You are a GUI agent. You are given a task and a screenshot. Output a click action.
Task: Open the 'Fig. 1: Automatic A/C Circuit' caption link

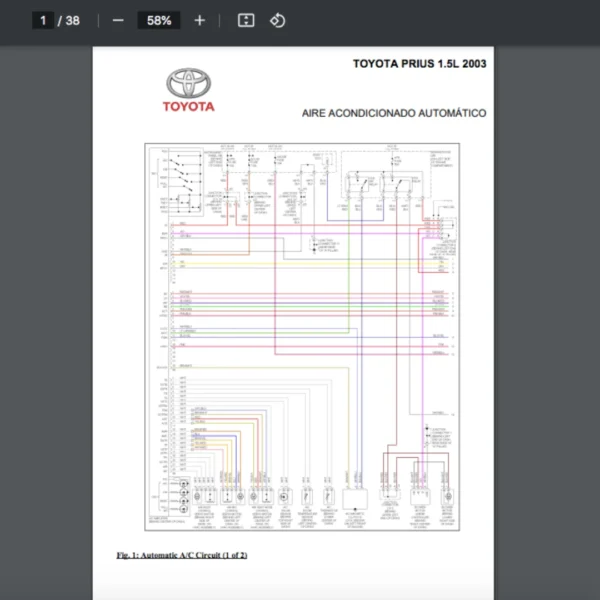182,555
